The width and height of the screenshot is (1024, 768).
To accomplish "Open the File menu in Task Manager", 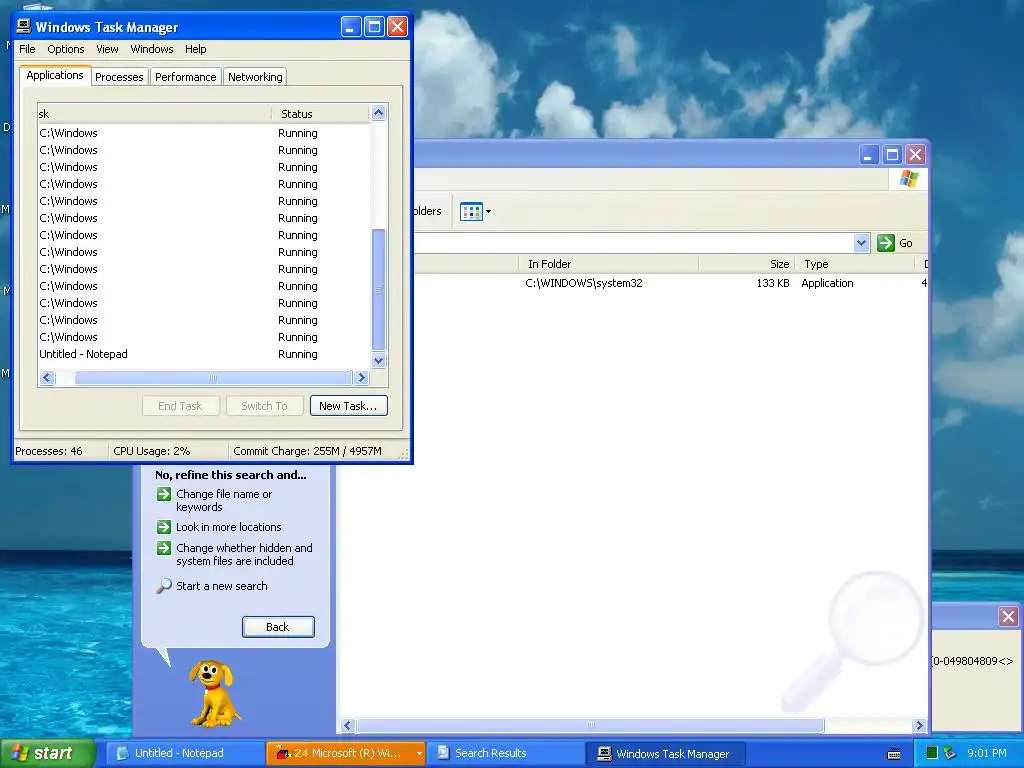I will coord(27,49).
